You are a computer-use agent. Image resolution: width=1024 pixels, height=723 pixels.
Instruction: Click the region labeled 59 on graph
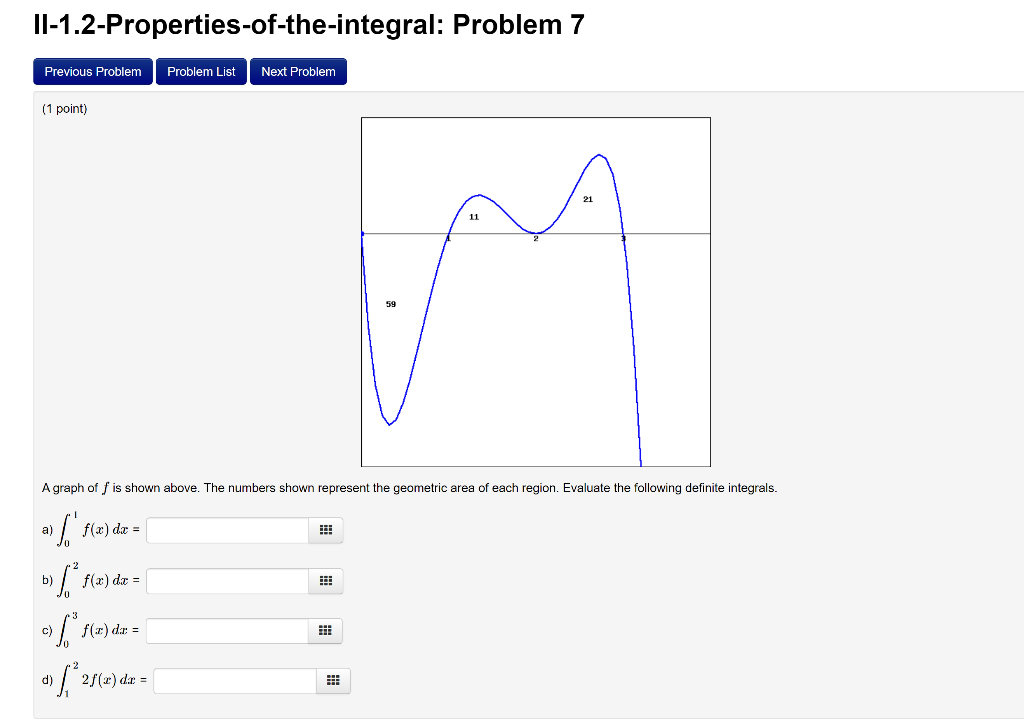click(390, 304)
